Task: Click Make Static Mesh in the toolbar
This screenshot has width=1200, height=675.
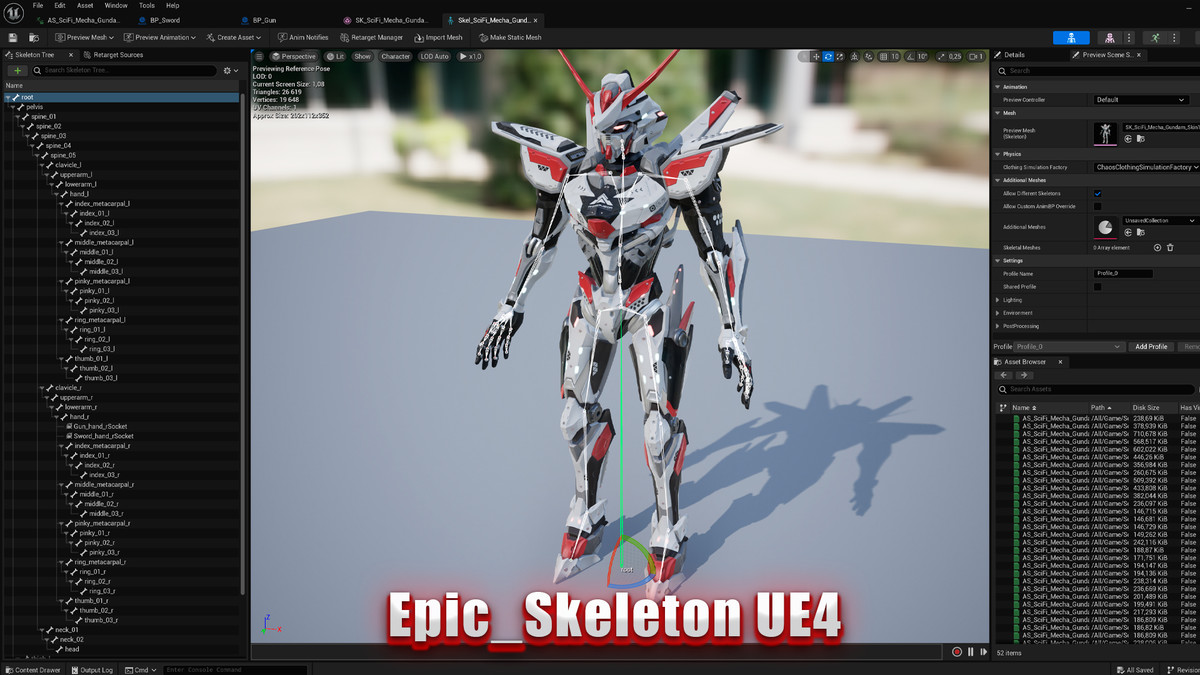Action: (x=509, y=37)
